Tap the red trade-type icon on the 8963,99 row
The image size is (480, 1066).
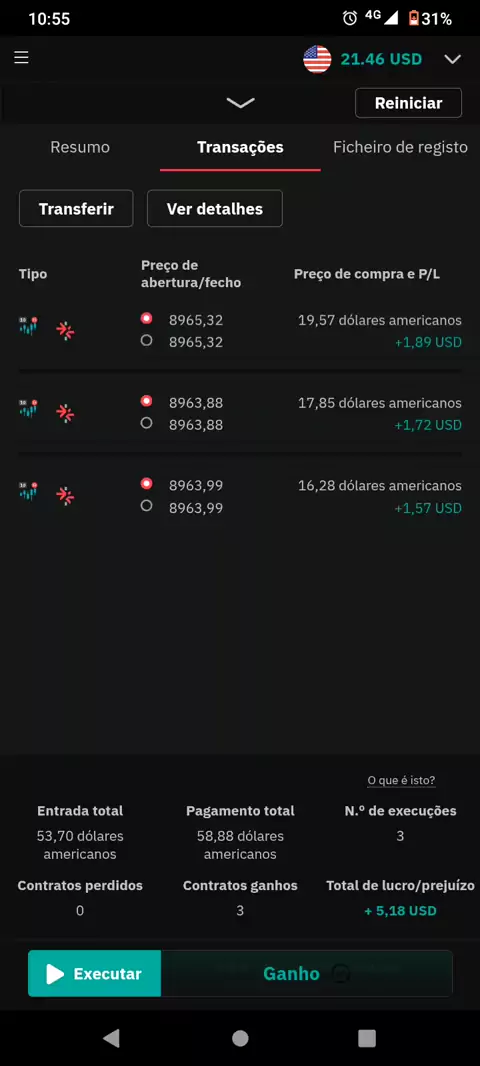tap(65, 496)
